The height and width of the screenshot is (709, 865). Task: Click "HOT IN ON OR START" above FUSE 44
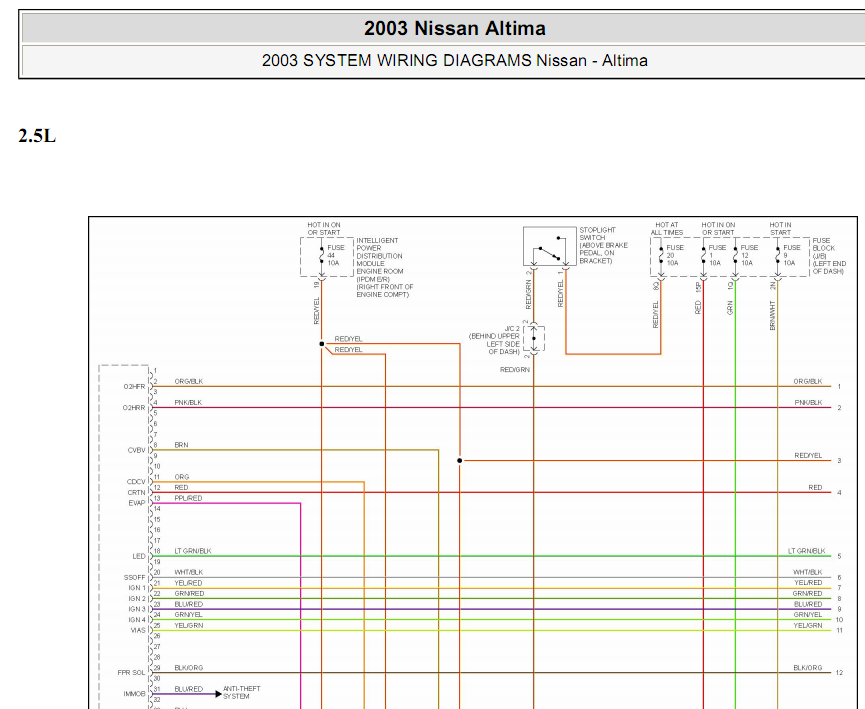click(324, 228)
